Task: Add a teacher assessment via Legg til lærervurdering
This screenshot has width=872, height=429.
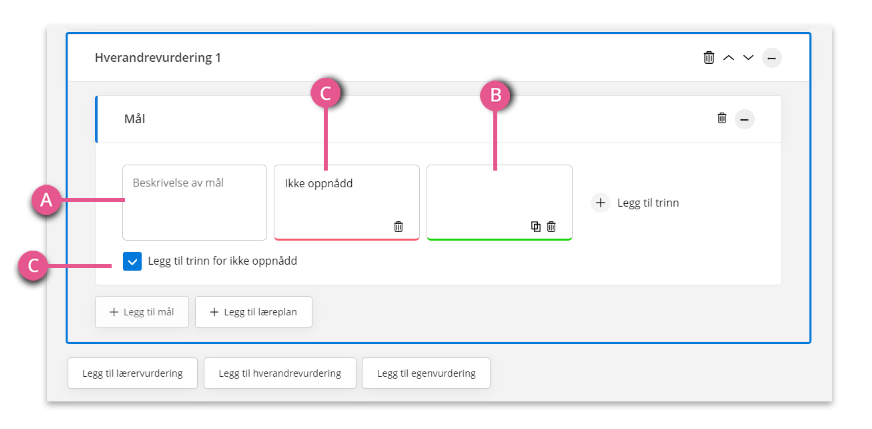Action: pyautogui.click(x=132, y=373)
